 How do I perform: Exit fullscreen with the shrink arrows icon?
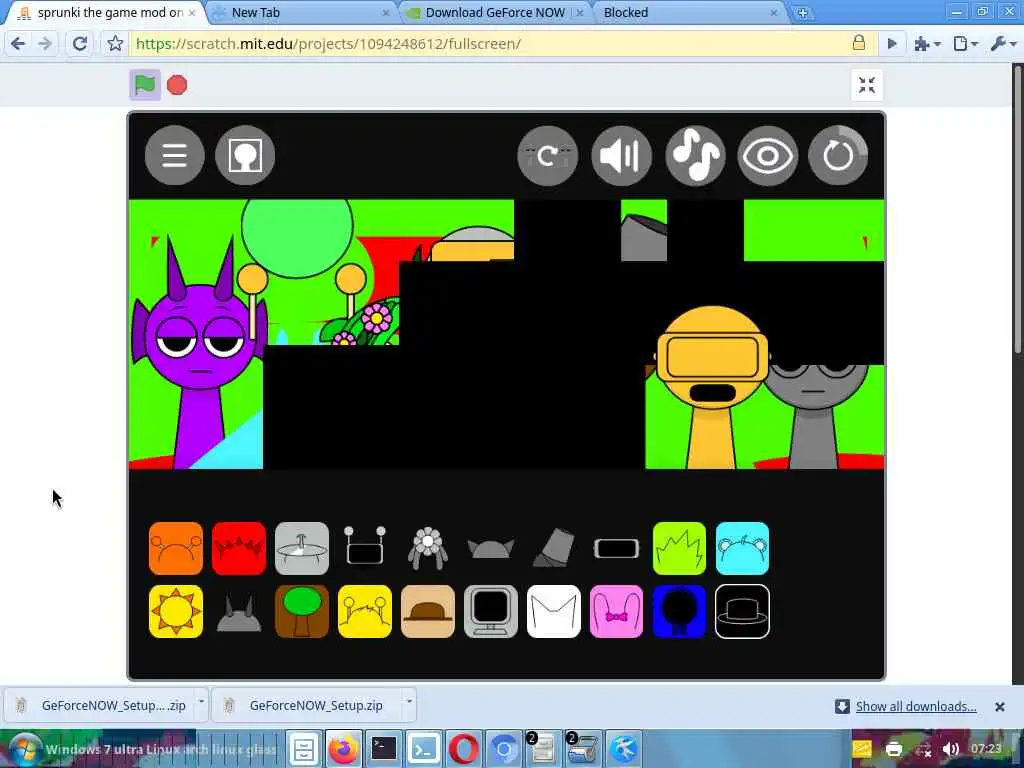(867, 85)
